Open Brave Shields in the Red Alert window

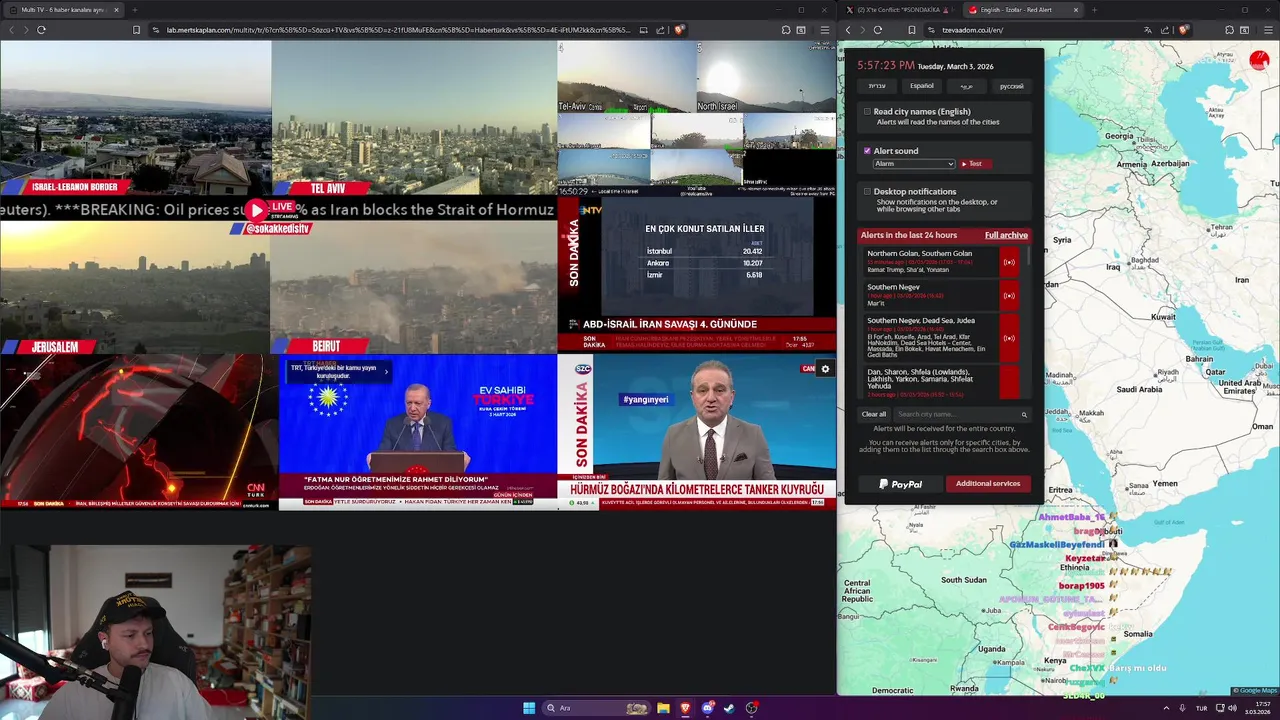(x=1183, y=30)
